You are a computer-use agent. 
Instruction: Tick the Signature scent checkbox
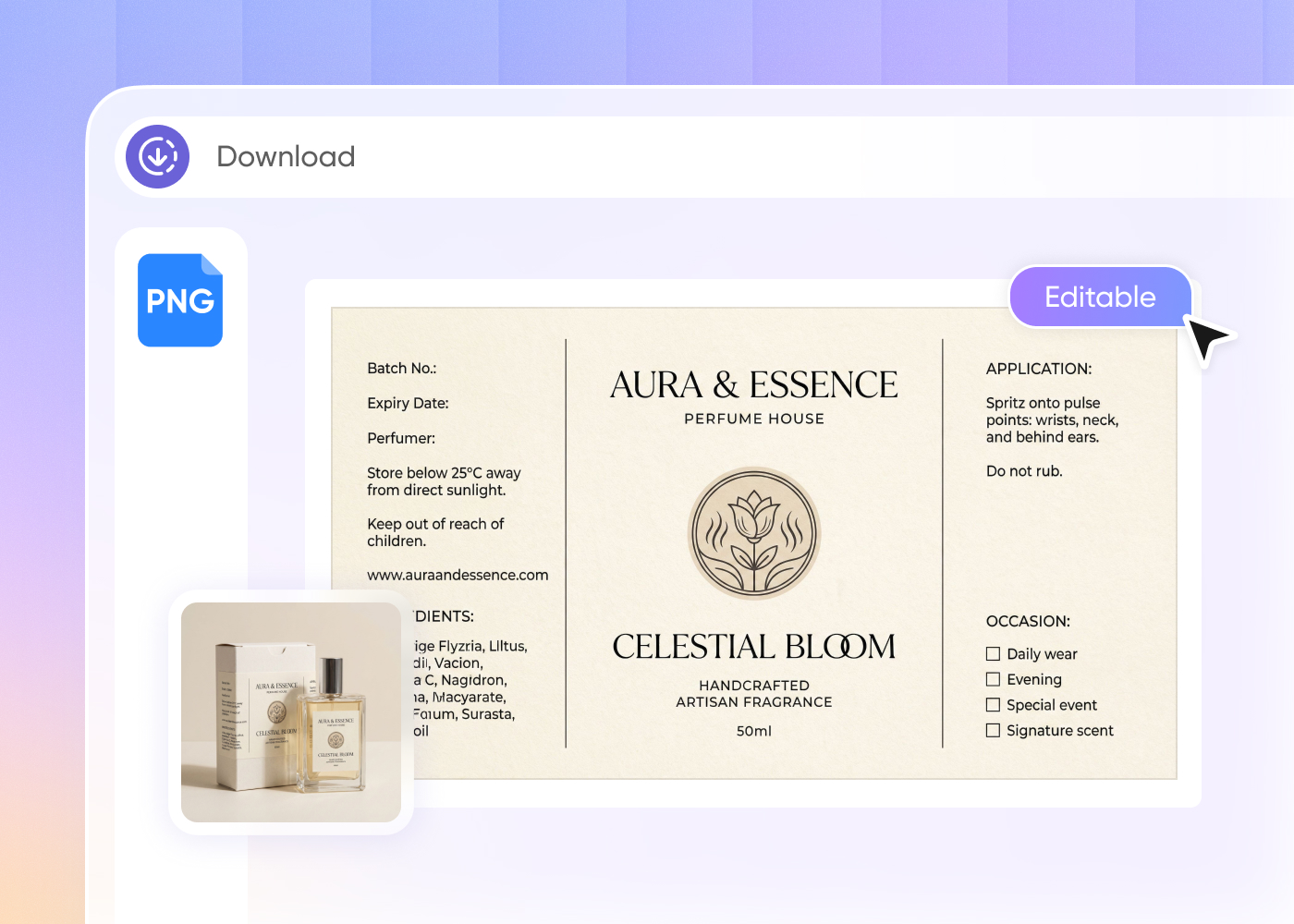(x=993, y=730)
